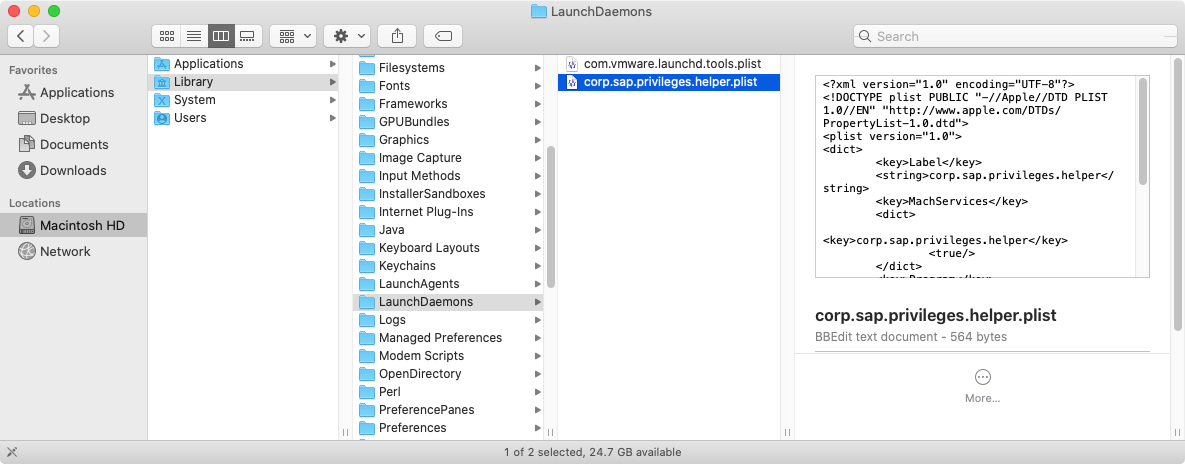The image size is (1185, 464).
Task: Open the group-by arrangement dropdown
Action: [292, 36]
